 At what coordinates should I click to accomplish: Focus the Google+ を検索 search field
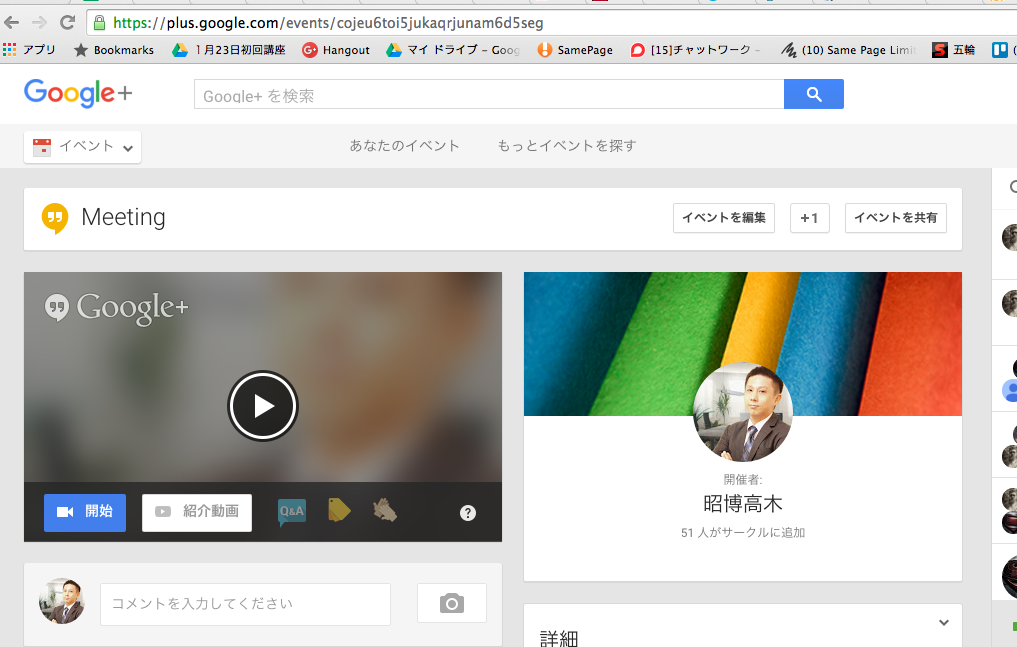(x=488, y=95)
